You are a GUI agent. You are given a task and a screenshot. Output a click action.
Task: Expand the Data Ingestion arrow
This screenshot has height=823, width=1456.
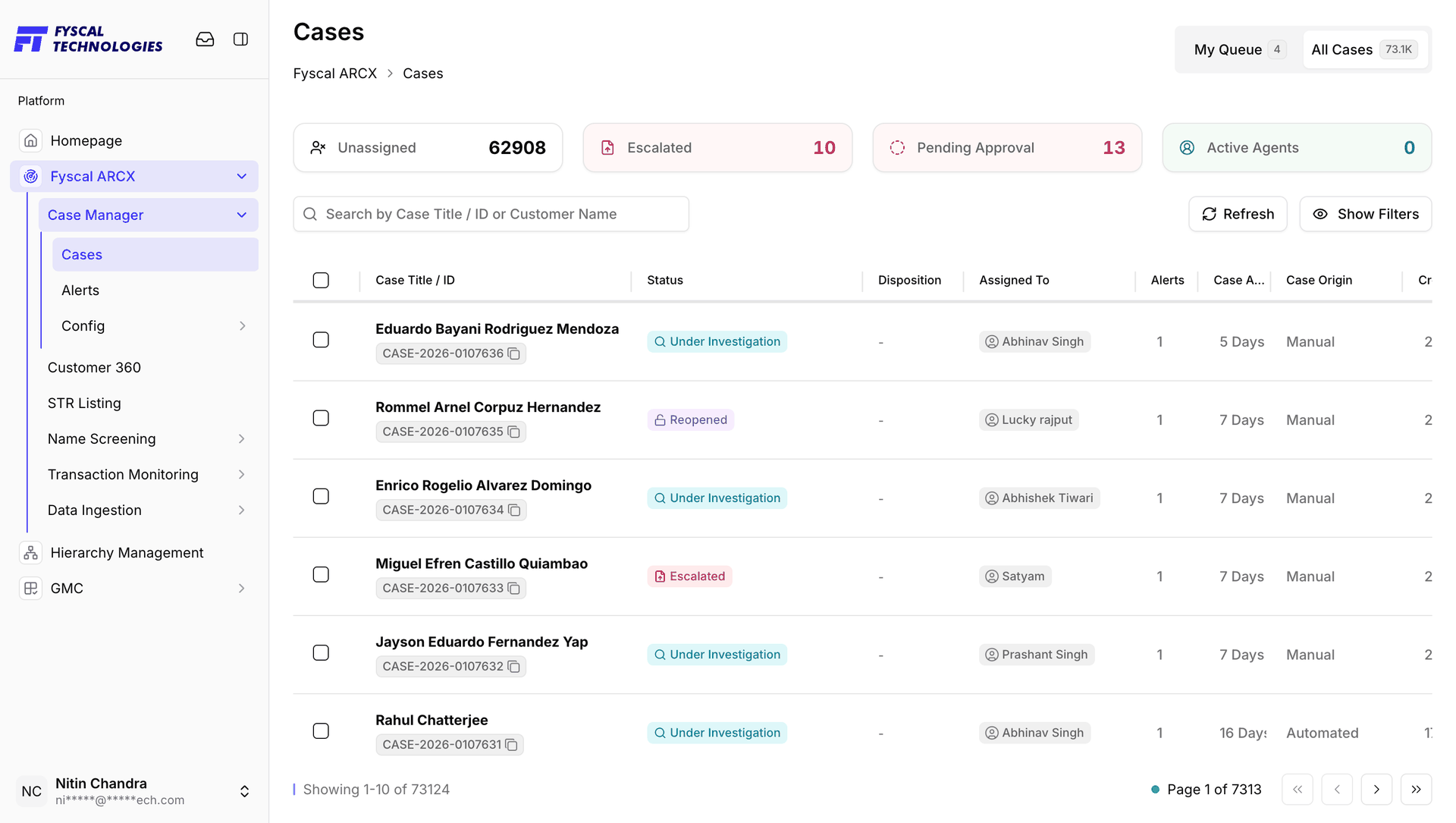click(242, 510)
